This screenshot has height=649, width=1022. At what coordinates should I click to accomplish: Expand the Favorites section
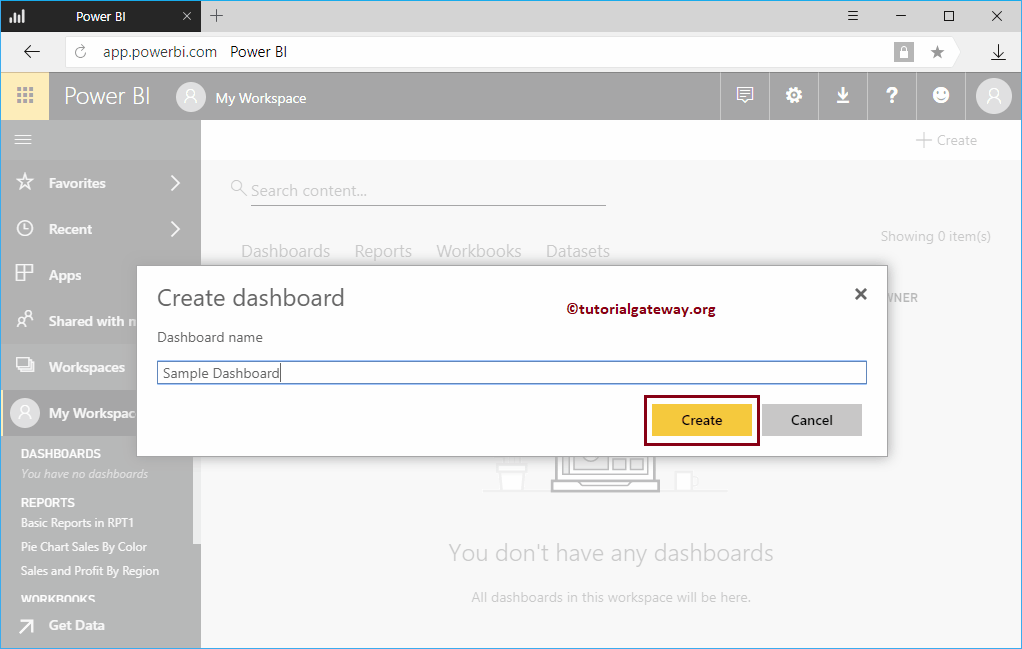[76, 183]
